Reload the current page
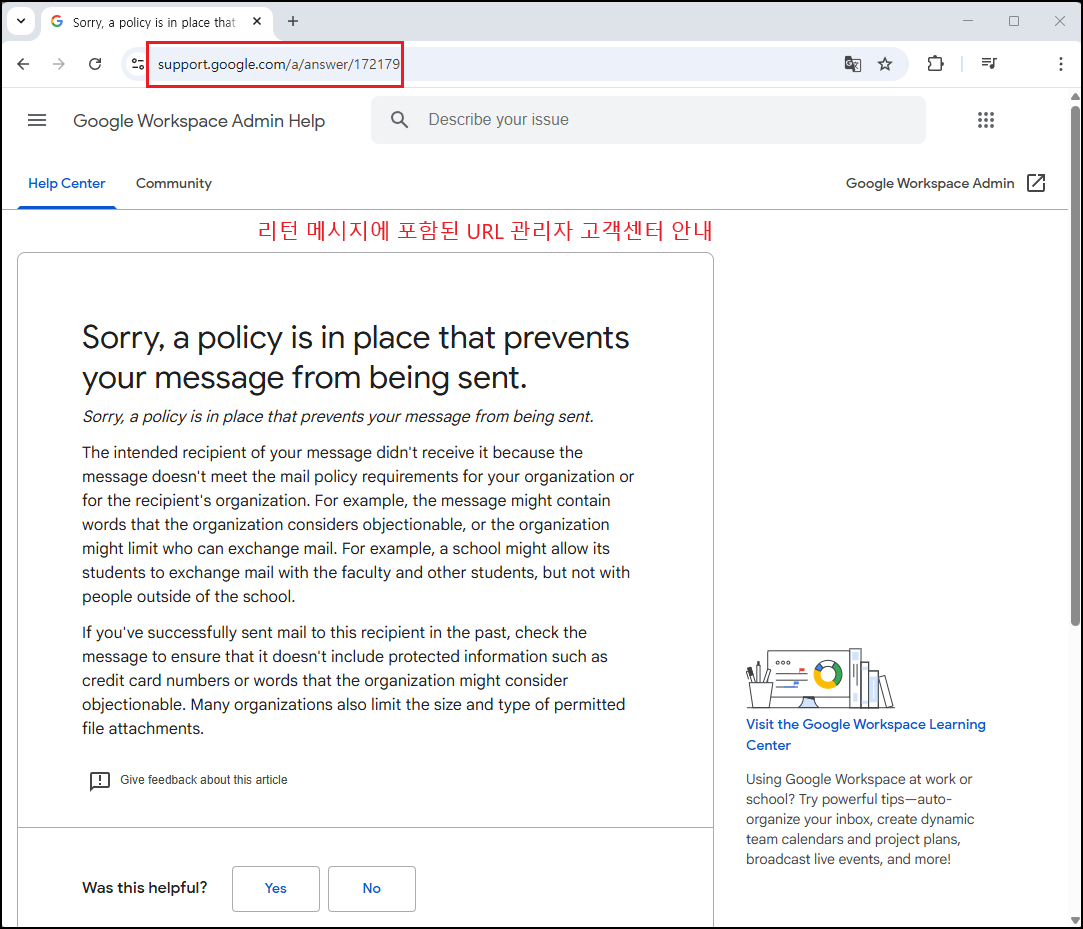1083x929 pixels. coord(95,64)
